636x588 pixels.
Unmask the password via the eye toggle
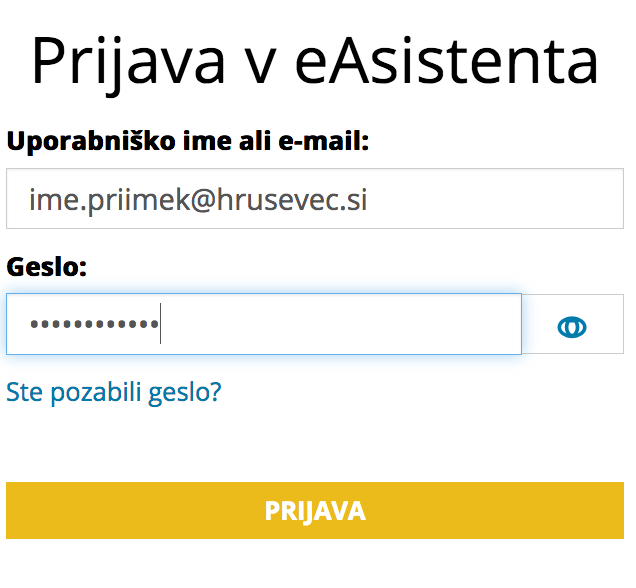pyautogui.click(x=572, y=327)
